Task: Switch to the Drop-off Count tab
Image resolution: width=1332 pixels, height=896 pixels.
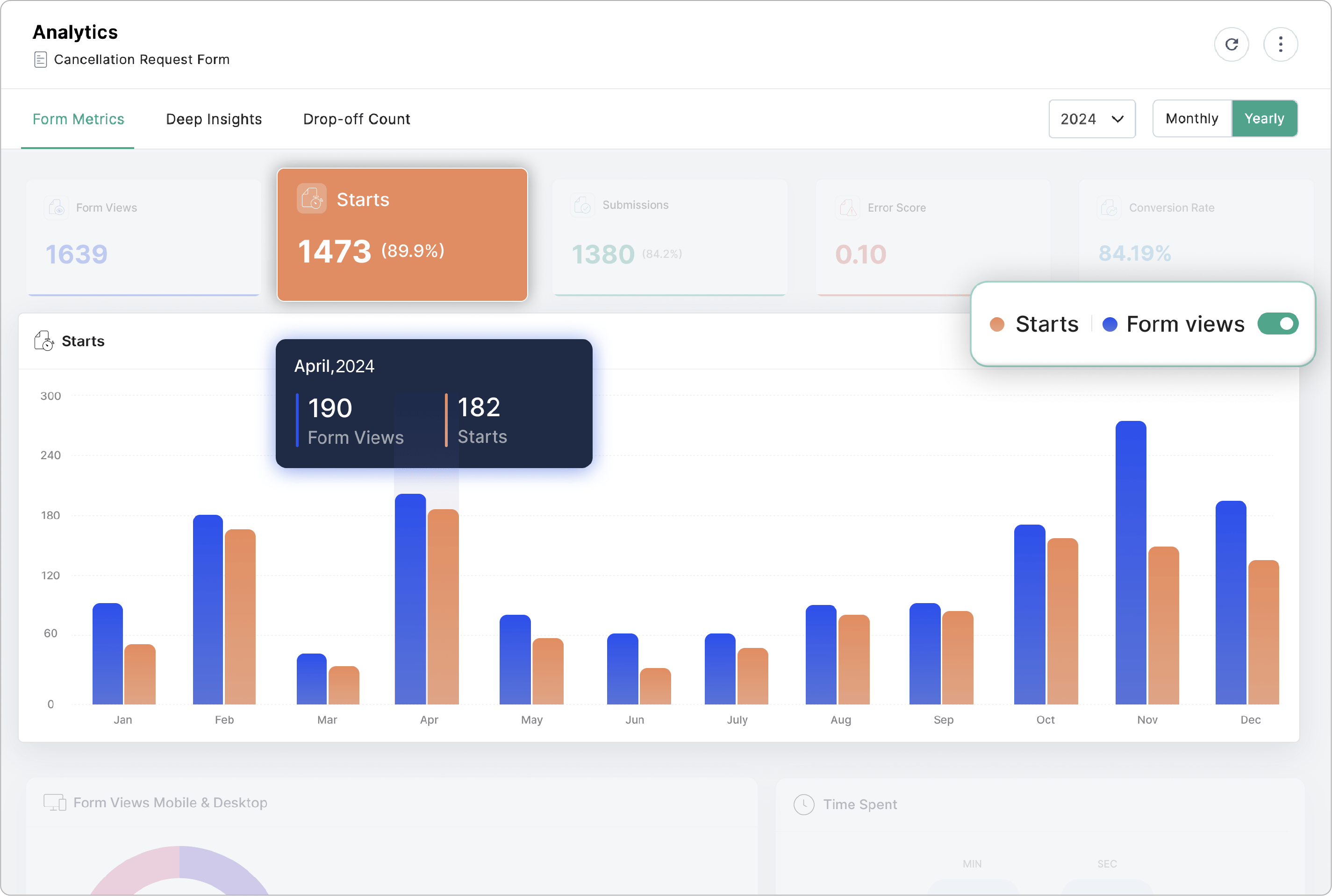Action: (356, 119)
